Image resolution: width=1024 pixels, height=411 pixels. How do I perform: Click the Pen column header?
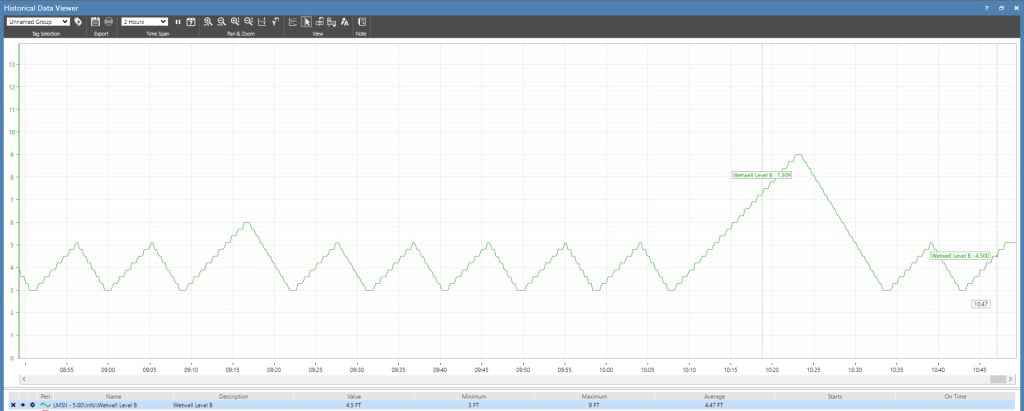(45, 397)
